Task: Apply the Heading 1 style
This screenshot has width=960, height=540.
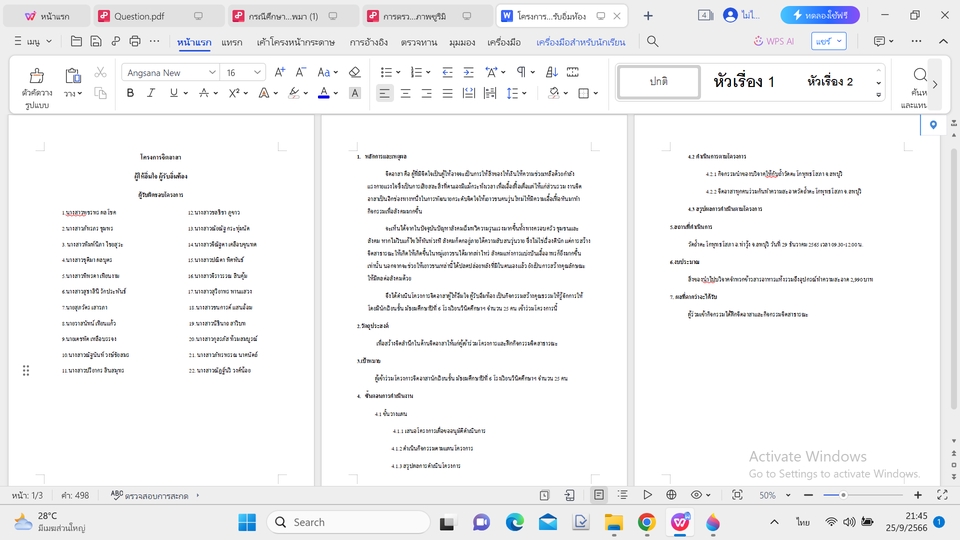Action: (x=743, y=81)
